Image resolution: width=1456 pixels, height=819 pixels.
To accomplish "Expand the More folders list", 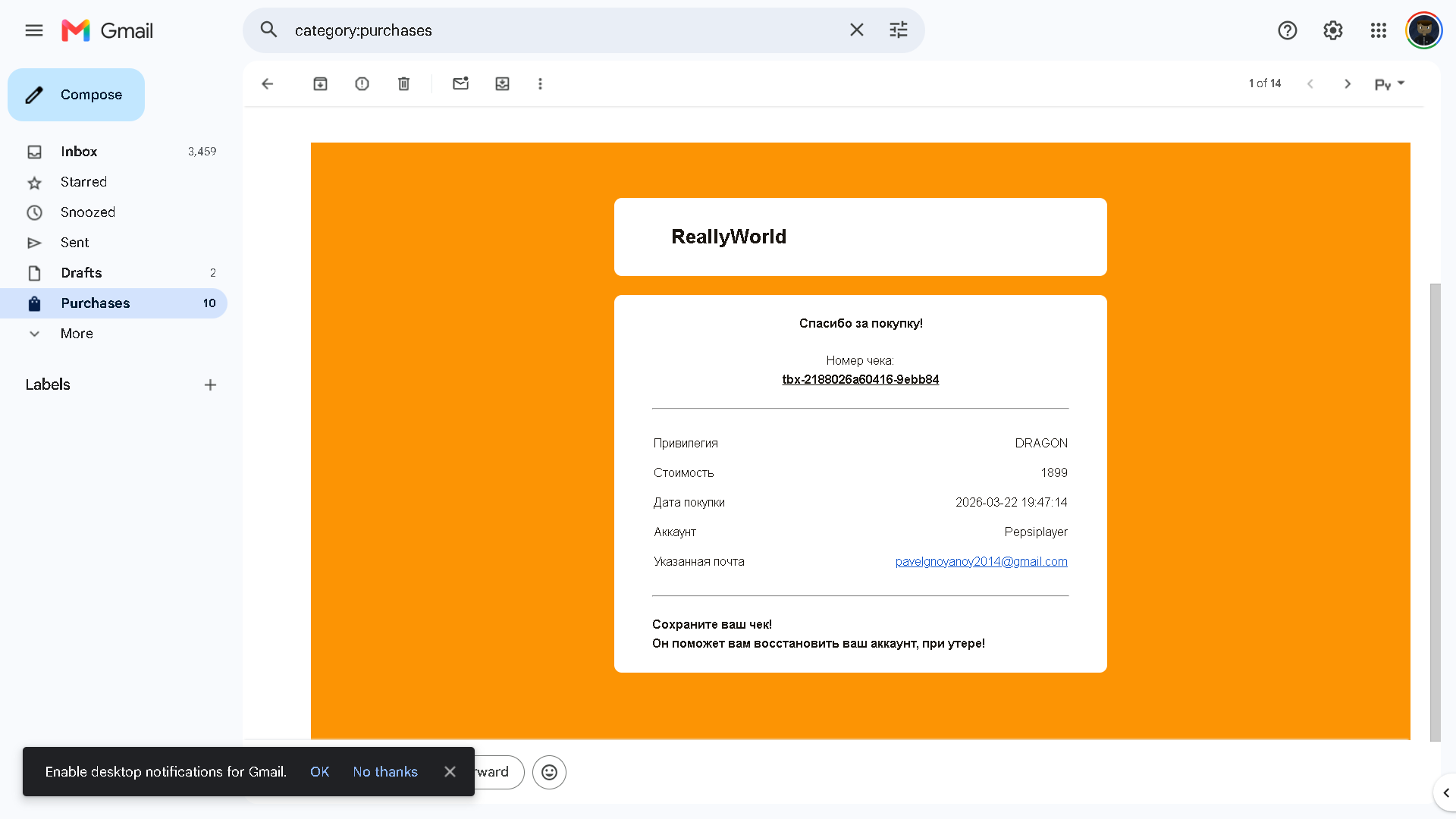I will tap(114, 334).
